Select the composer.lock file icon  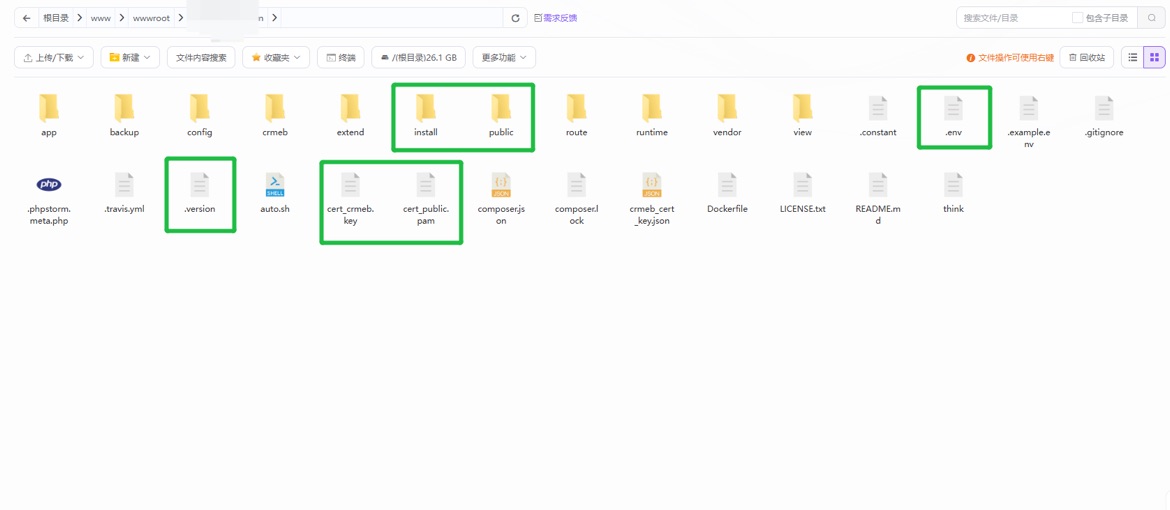click(x=576, y=184)
